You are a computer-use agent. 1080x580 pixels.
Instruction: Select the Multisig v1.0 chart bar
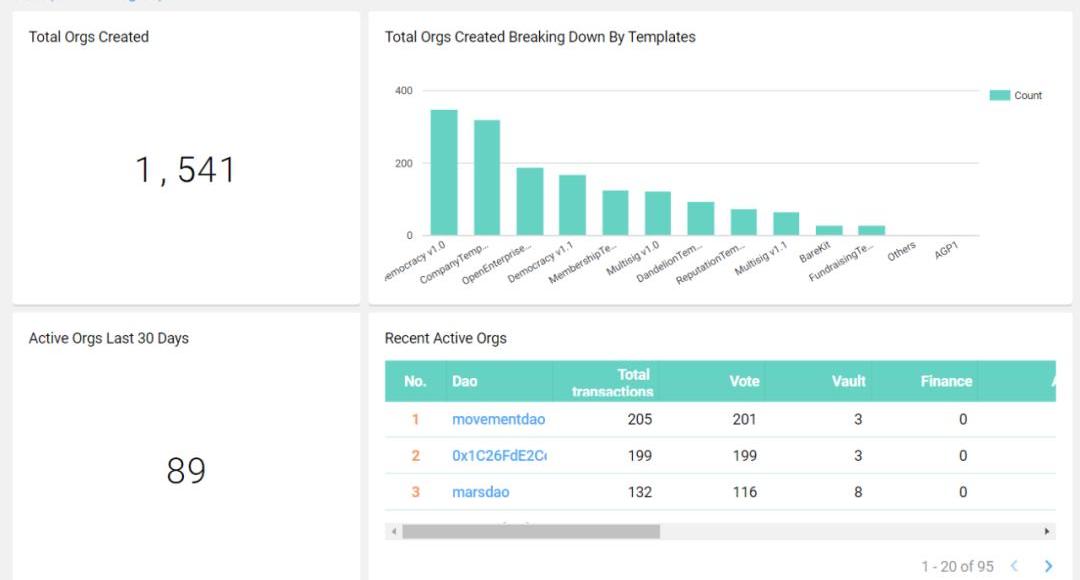coord(658,213)
